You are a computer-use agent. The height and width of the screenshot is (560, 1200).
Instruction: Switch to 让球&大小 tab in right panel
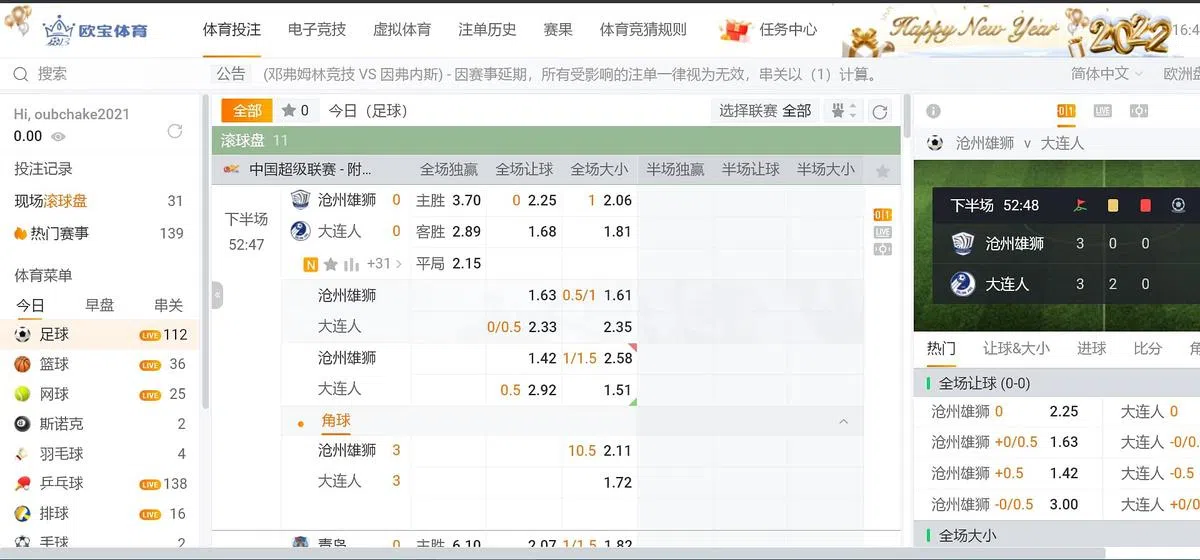[1016, 349]
